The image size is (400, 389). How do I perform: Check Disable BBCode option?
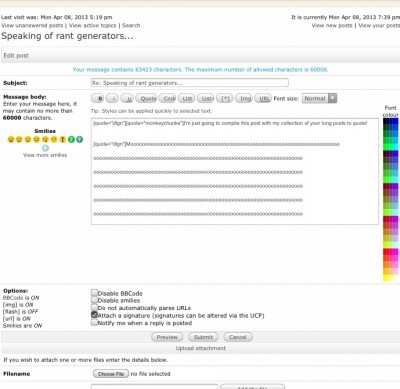coord(94,293)
